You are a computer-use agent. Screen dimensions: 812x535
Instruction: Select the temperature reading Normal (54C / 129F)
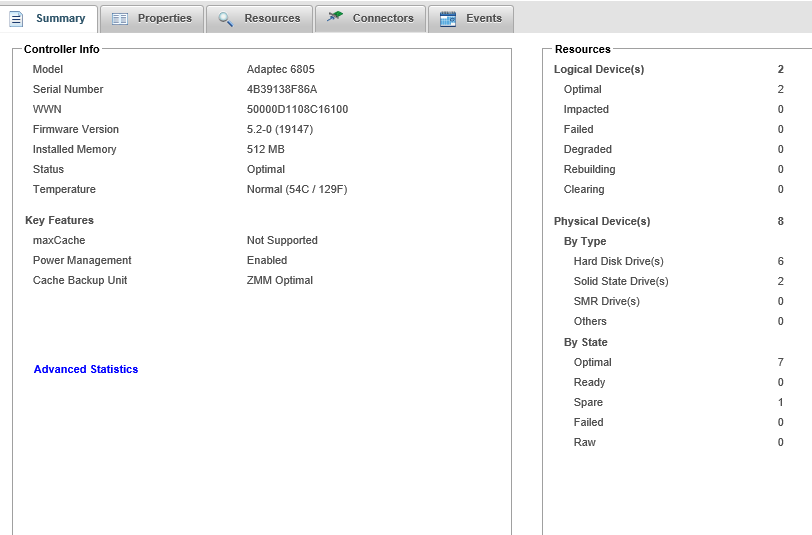[x=297, y=190]
